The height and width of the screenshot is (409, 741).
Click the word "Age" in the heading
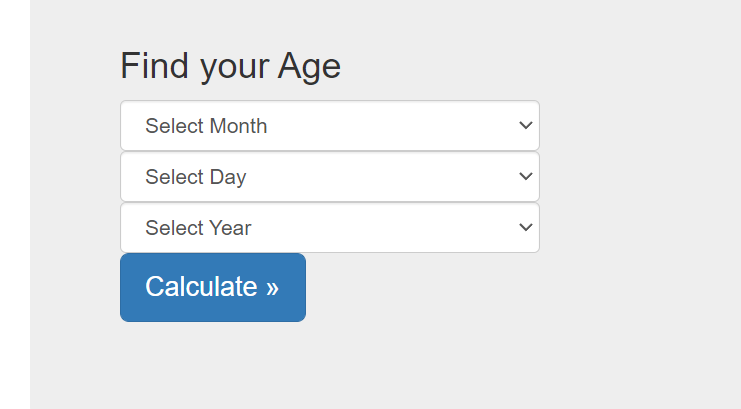(309, 67)
